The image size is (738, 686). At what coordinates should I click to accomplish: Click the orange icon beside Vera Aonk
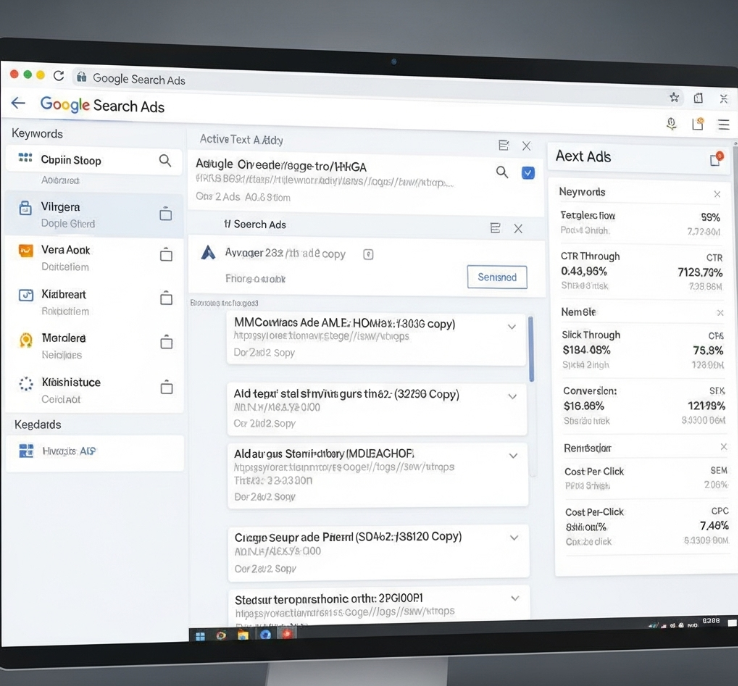(26, 250)
